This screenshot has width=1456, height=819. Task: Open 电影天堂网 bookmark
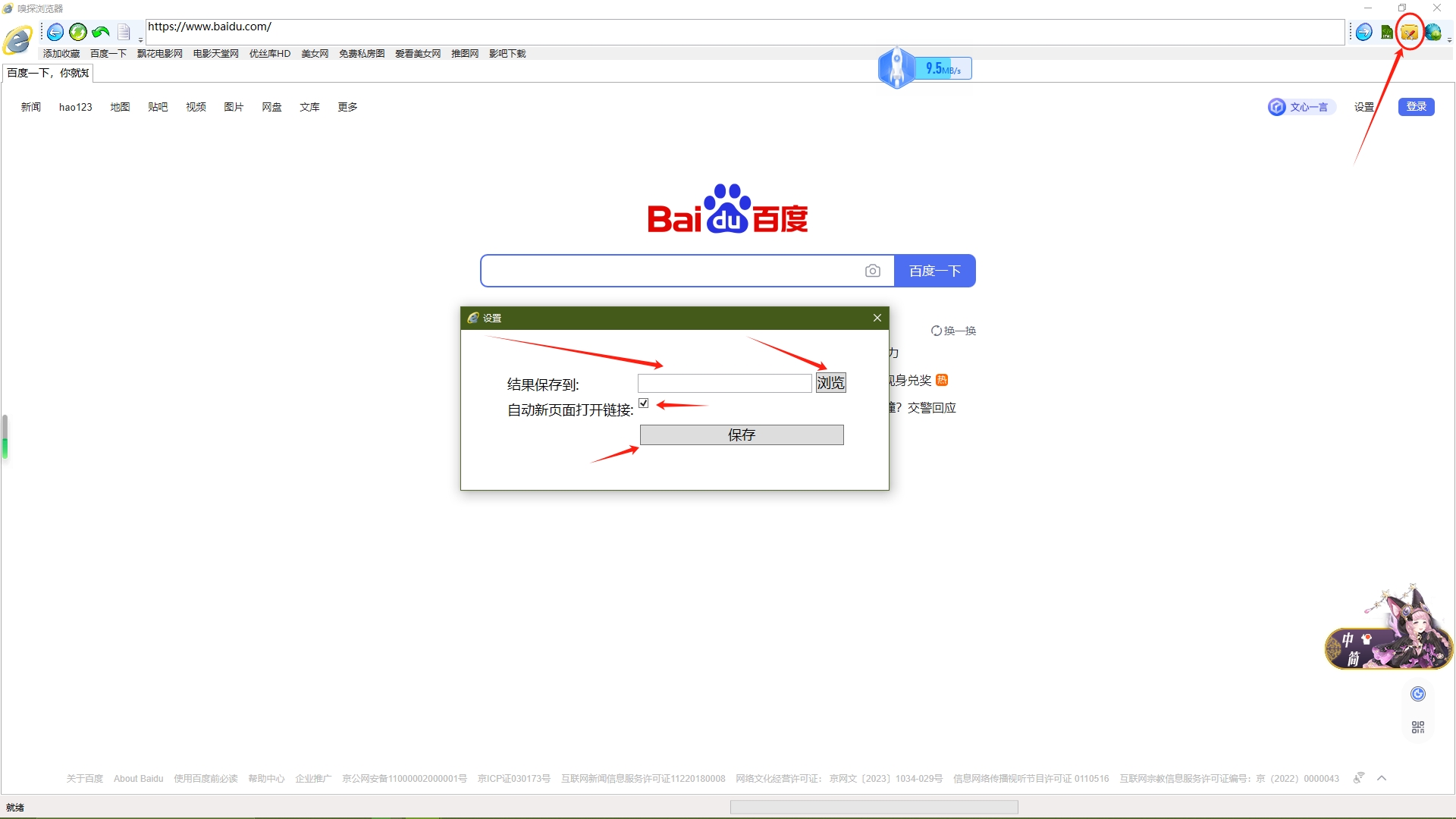pyautogui.click(x=216, y=53)
